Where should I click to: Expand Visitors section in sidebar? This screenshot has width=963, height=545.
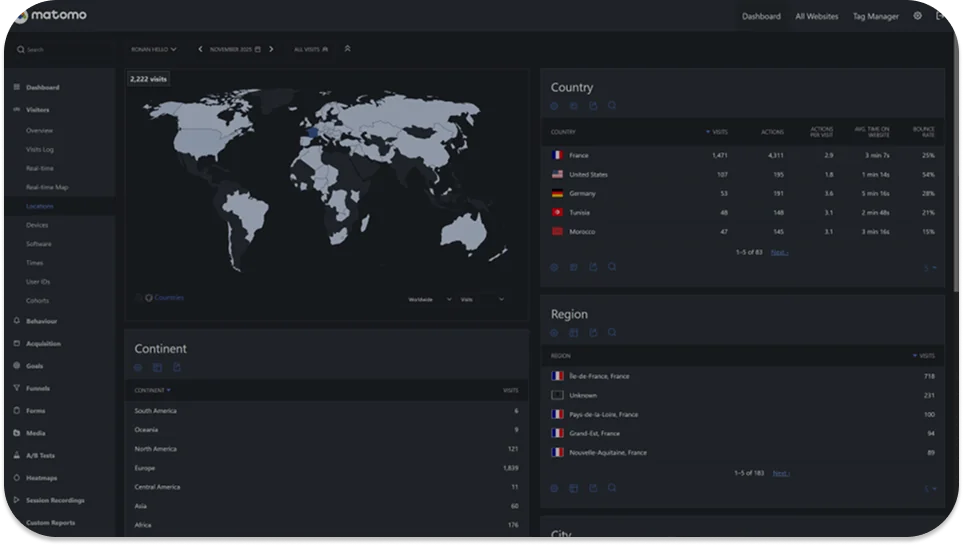click(x=37, y=109)
